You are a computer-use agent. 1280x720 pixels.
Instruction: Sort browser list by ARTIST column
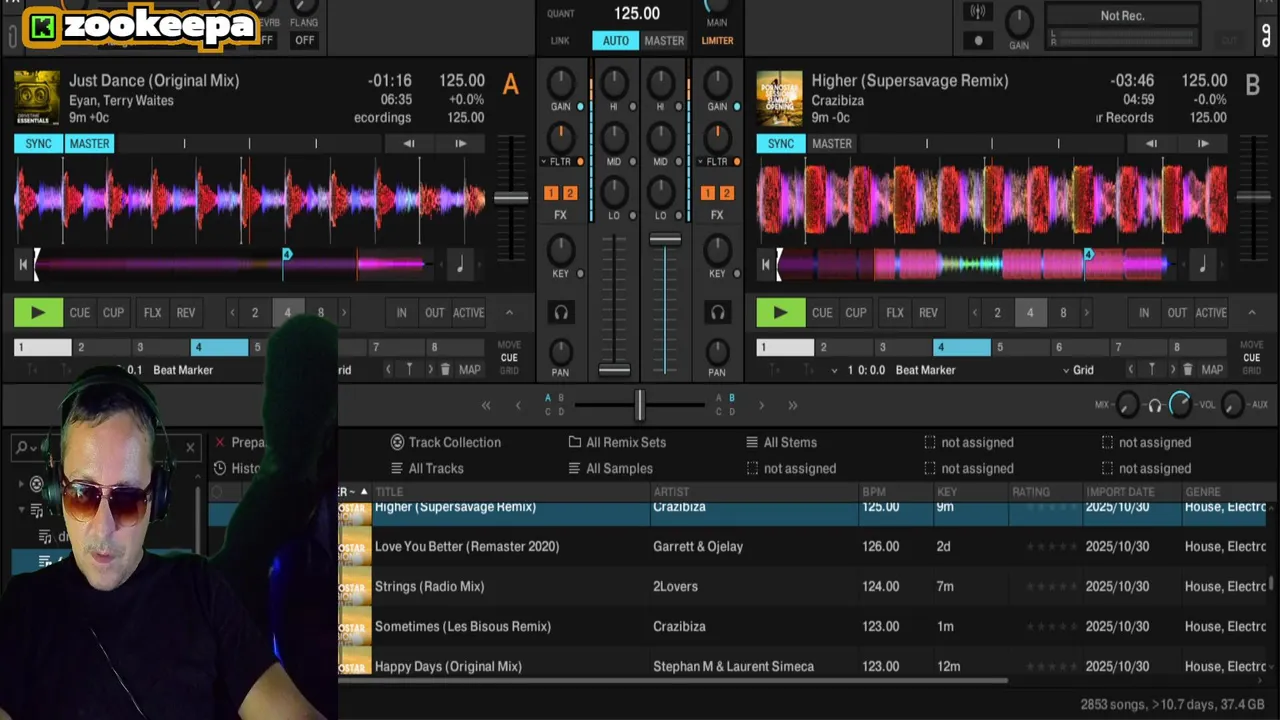click(672, 492)
